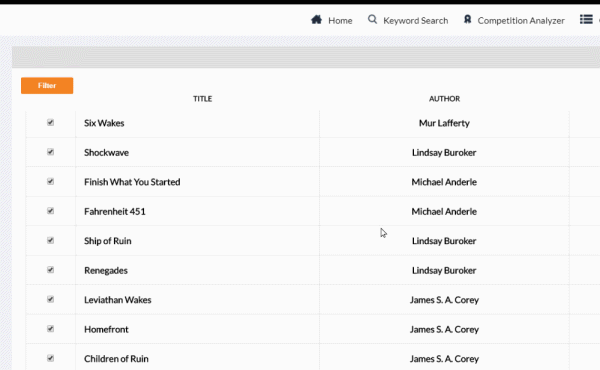
Task: Sort by the AUTHOR column header
Action: point(444,99)
